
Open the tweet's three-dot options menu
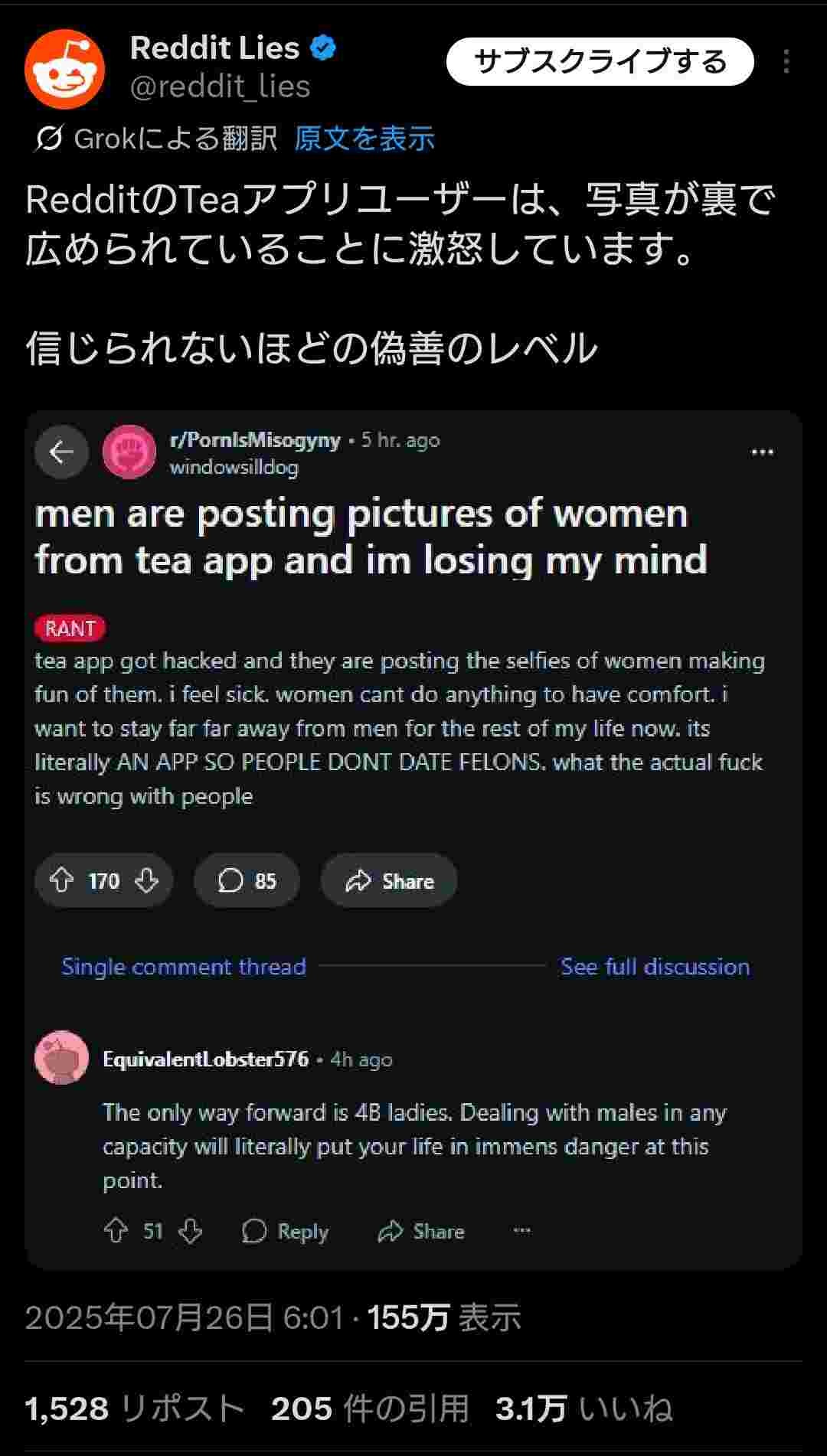click(788, 60)
